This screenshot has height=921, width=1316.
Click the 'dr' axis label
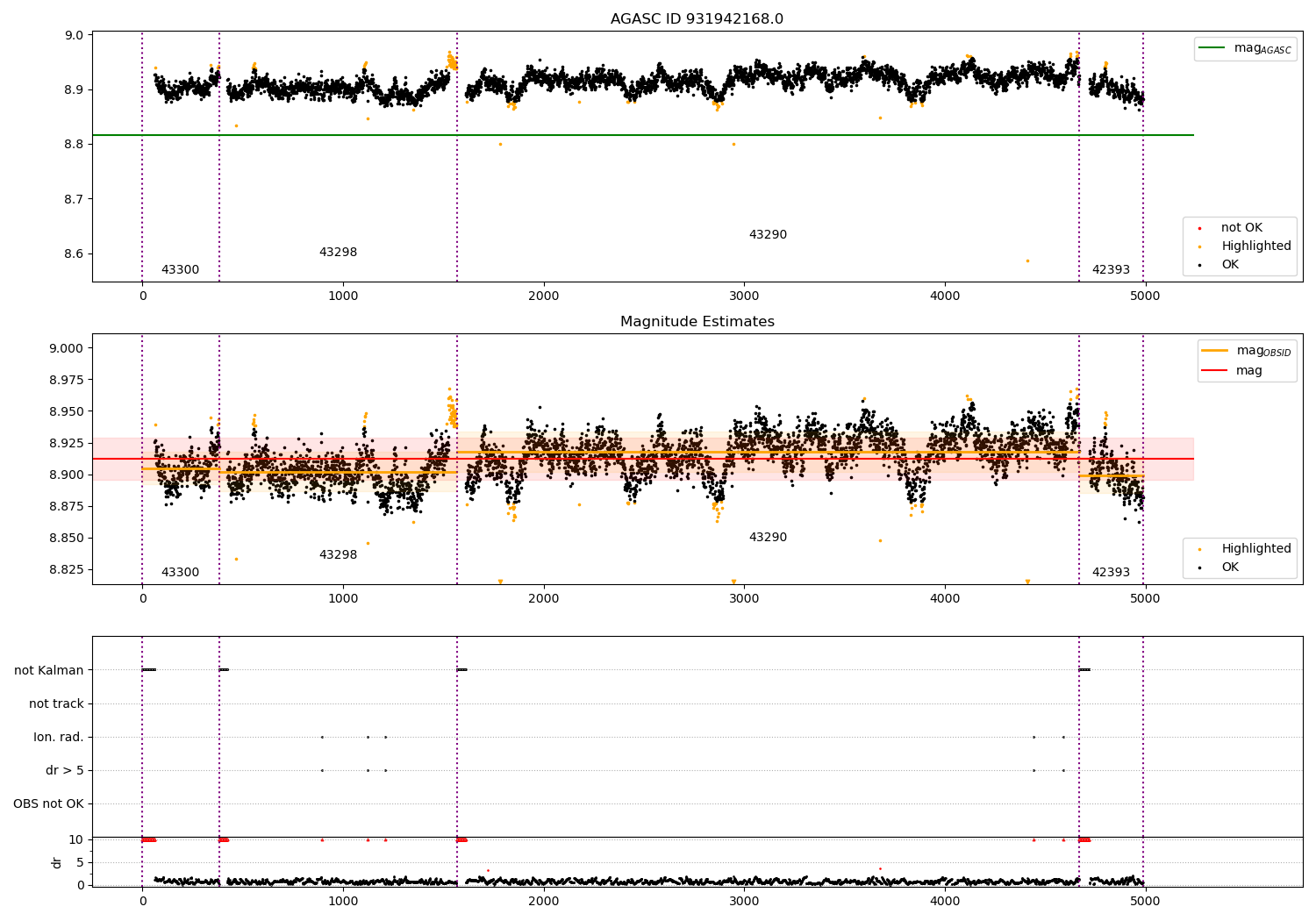(x=57, y=862)
